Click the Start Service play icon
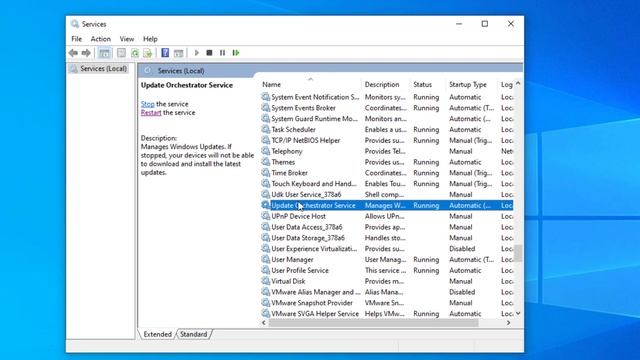Image resolution: width=640 pixels, height=360 pixels. click(196, 53)
